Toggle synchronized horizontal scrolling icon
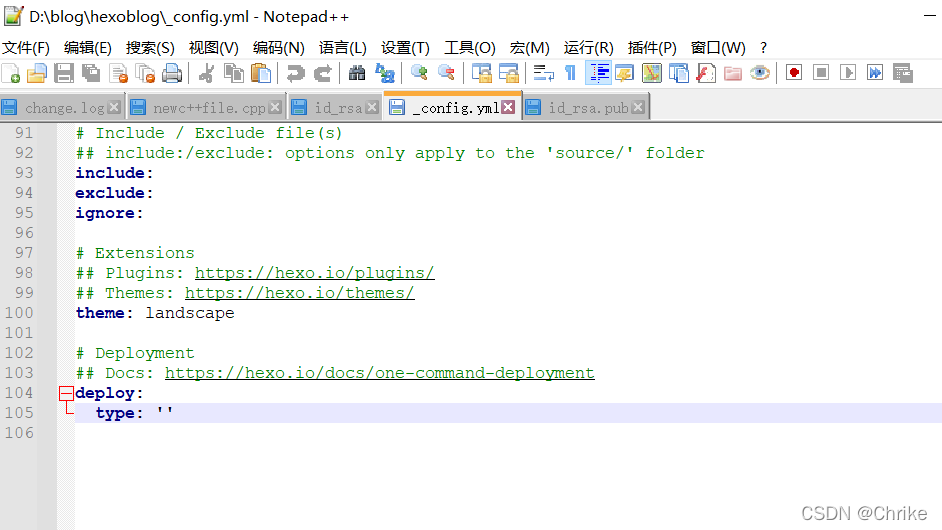 pos(509,73)
